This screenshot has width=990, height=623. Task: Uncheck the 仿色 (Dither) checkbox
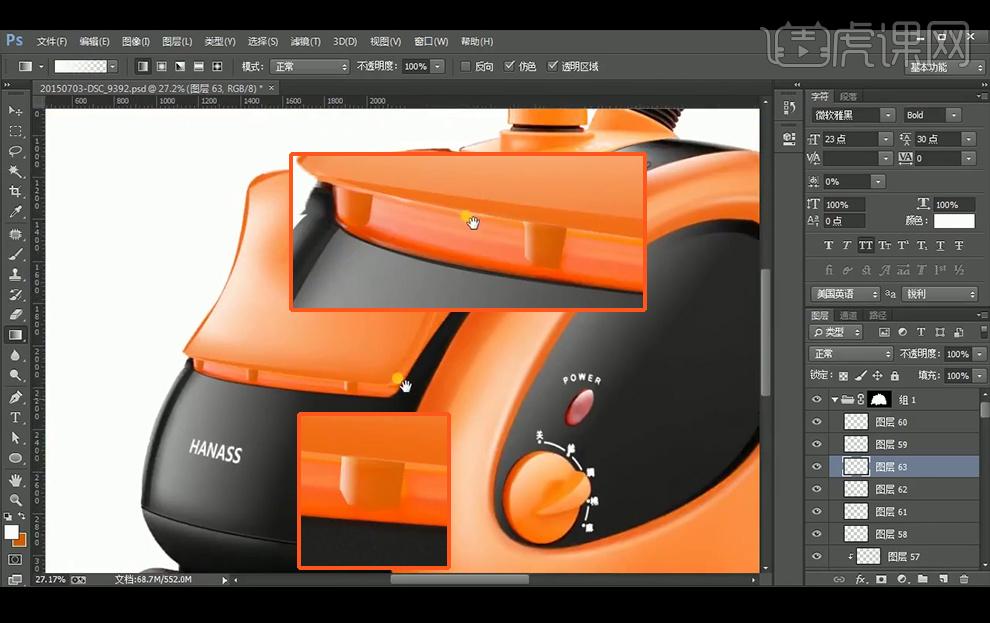510,67
